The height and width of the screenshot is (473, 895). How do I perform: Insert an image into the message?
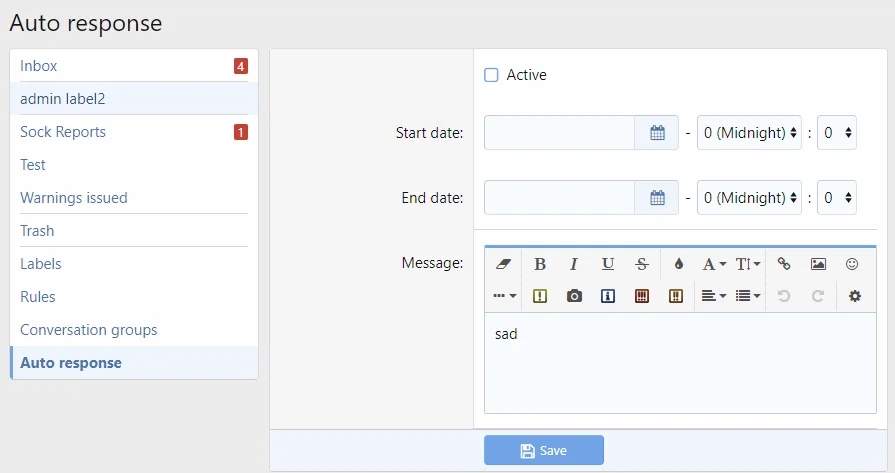tap(818, 264)
